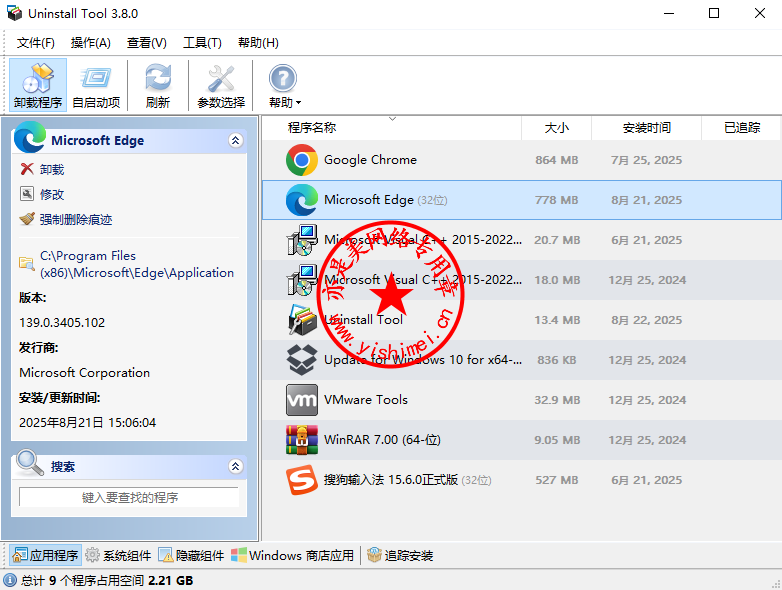Sort by 大小 column header
The height and width of the screenshot is (590, 782).
[x=557, y=128]
